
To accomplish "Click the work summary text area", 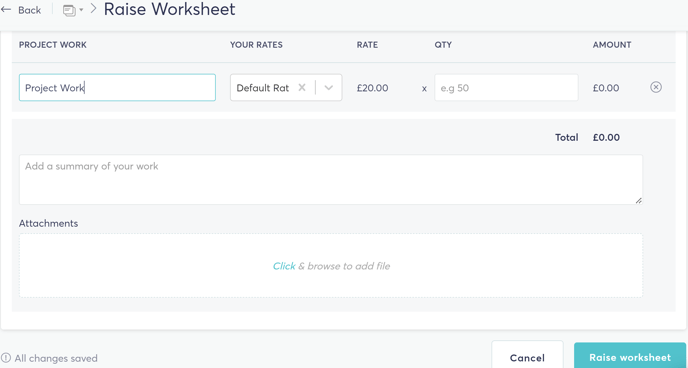I will (330, 179).
